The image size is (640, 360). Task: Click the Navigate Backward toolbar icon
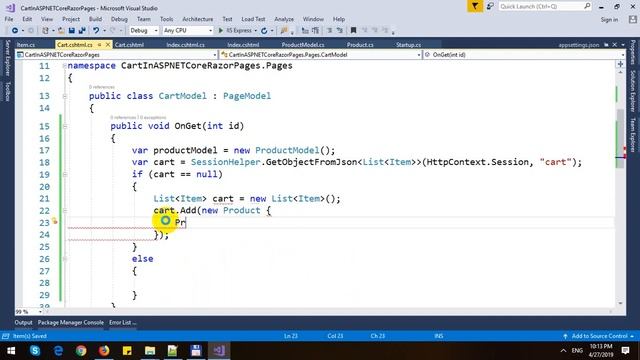[15, 31]
